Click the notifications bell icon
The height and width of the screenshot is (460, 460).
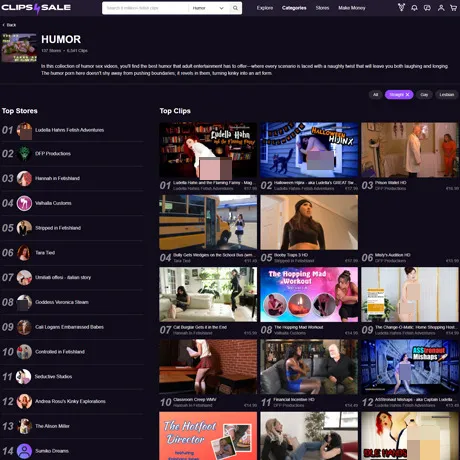[414, 8]
